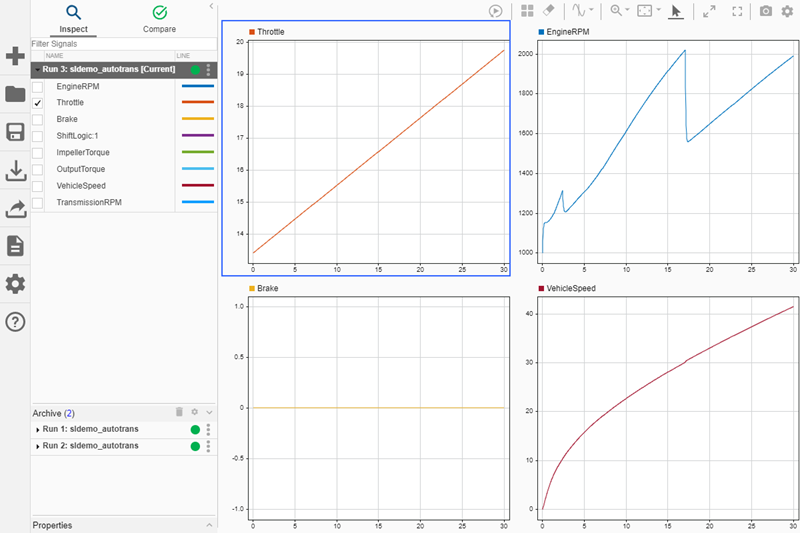800x533 pixels.
Task: Click the plus icon in left sidebar
Action: coord(15,56)
